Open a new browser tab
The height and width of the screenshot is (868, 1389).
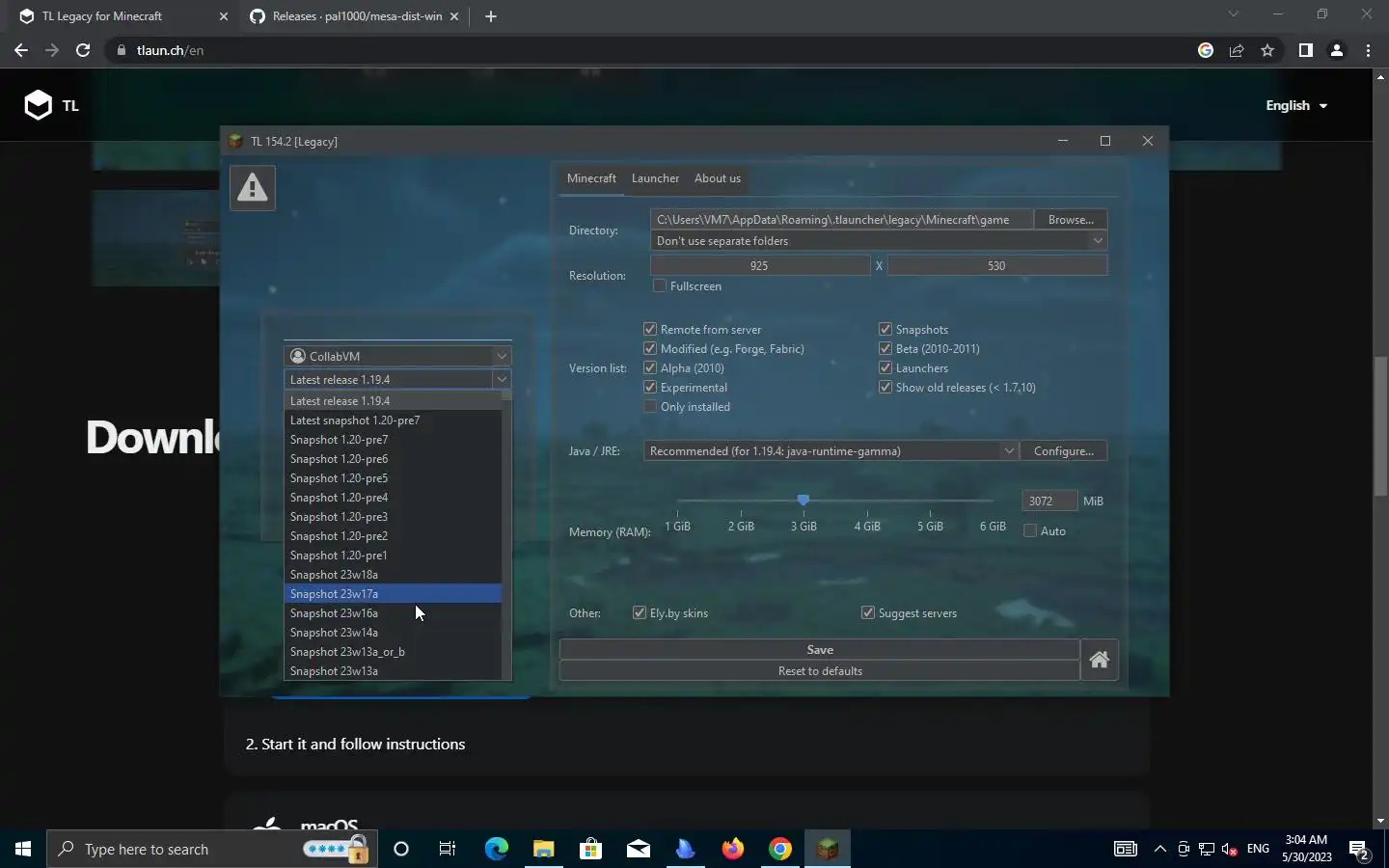491,16
